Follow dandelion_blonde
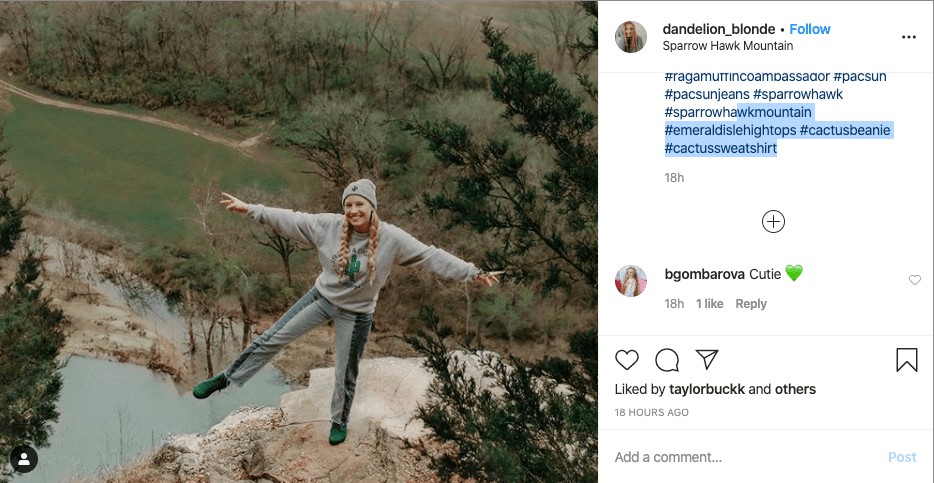 pos(810,29)
